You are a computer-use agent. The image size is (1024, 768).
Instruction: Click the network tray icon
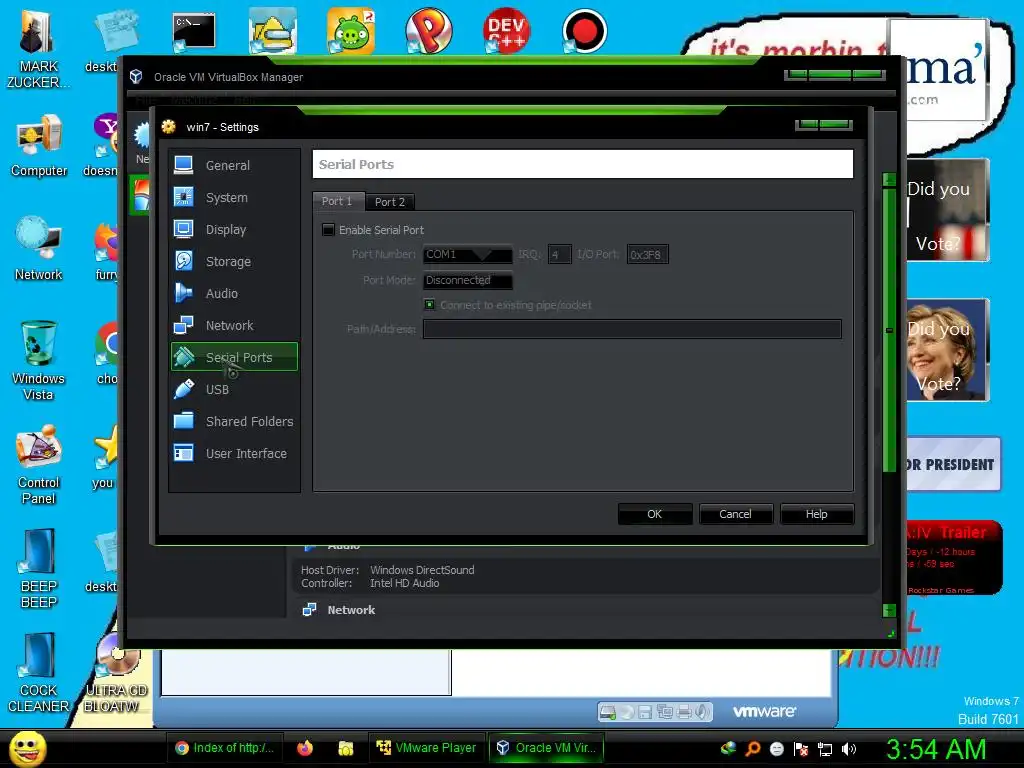(x=825, y=749)
